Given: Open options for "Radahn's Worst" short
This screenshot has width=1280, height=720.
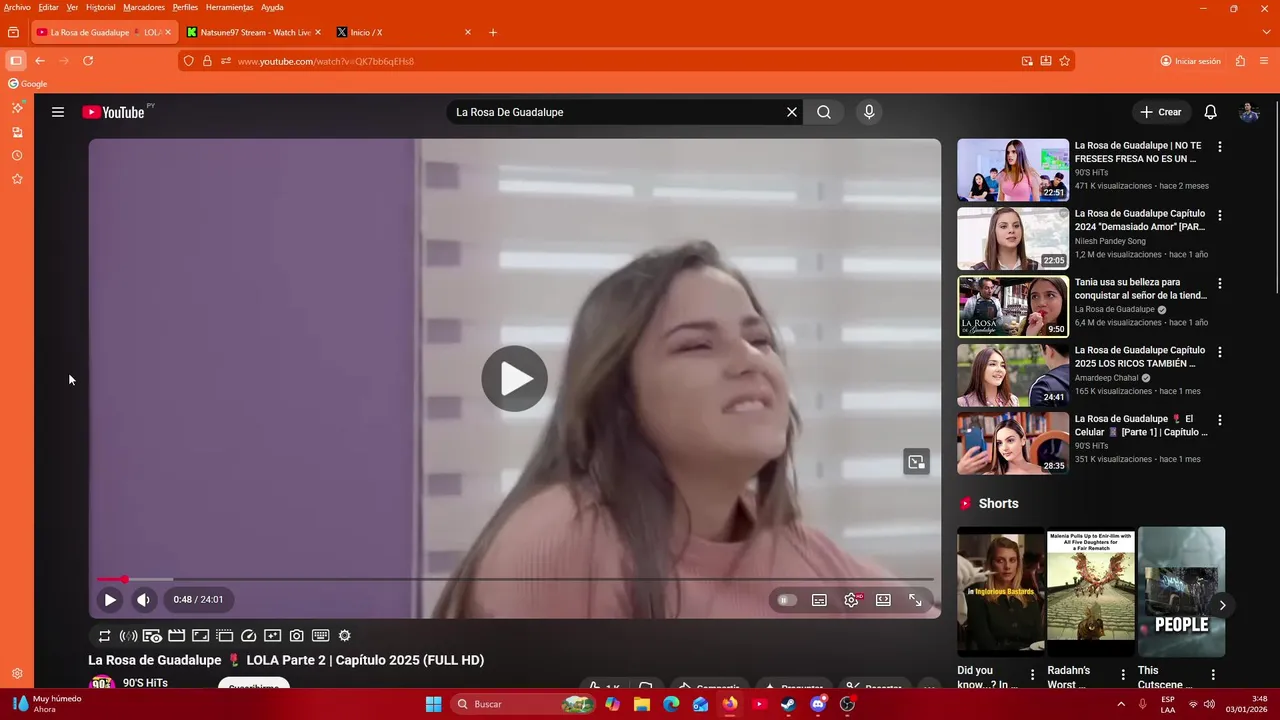Looking at the screenshot, I should pos(1123,675).
